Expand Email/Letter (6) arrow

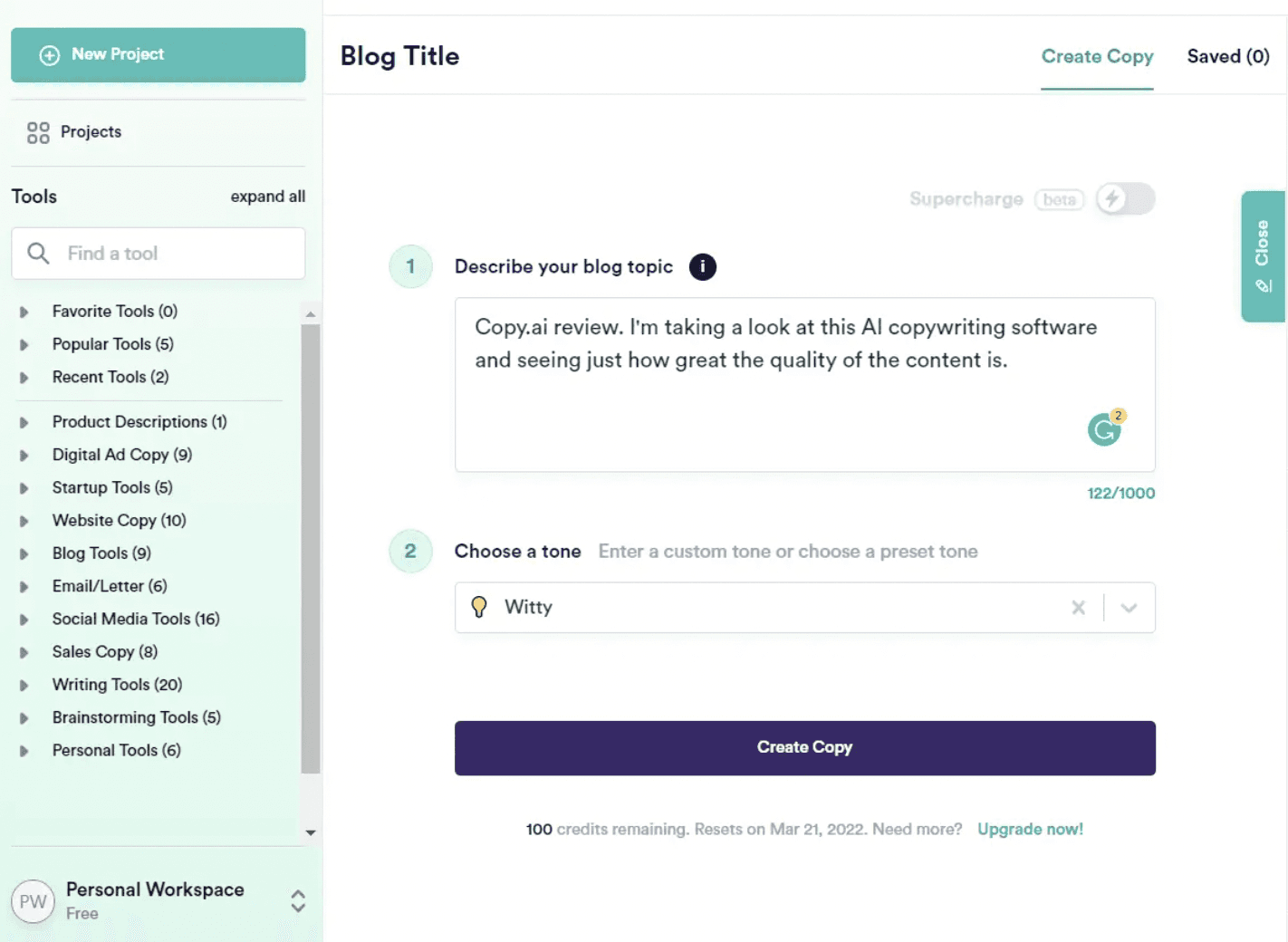24,586
